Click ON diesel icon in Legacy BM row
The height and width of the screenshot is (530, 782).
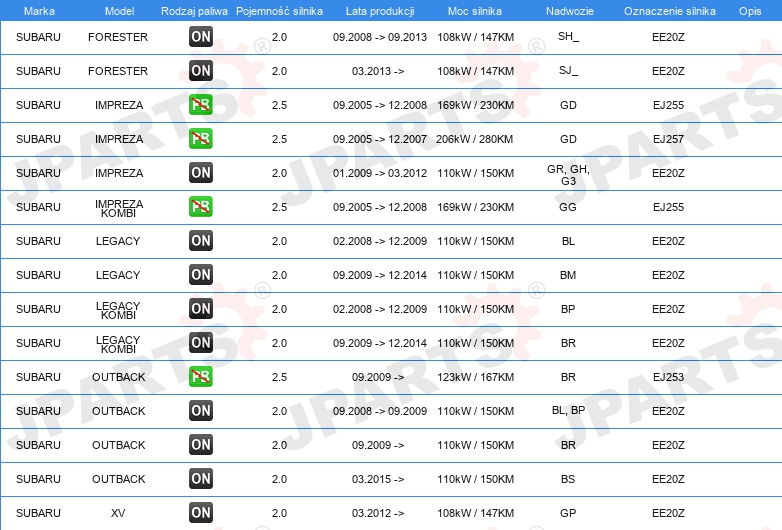point(200,274)
